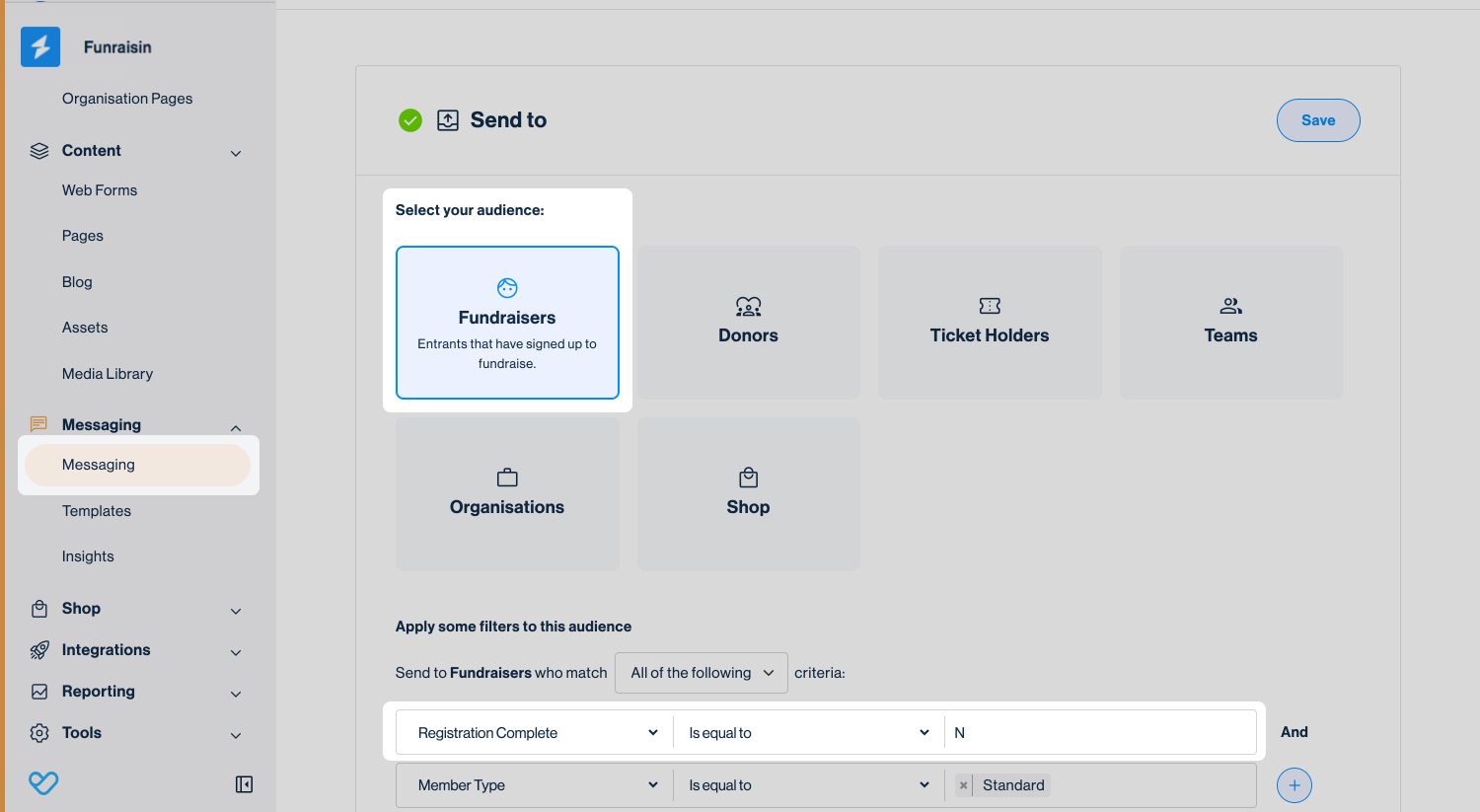
Task: Collapse the sidebar with the panel icon
Action: tap(244, 784)
